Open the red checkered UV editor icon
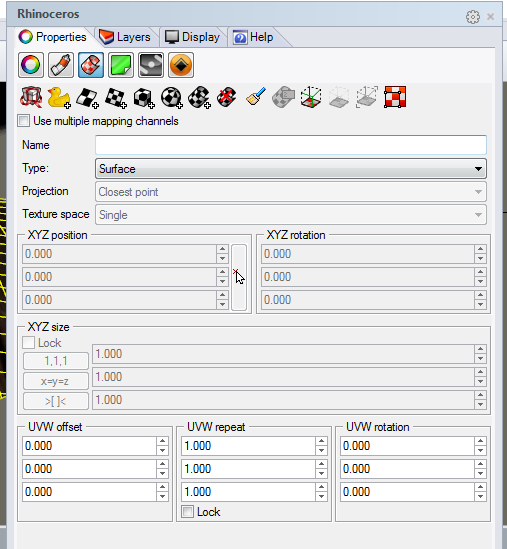Screen dimensions: 507x549 [x=395, y=97]
